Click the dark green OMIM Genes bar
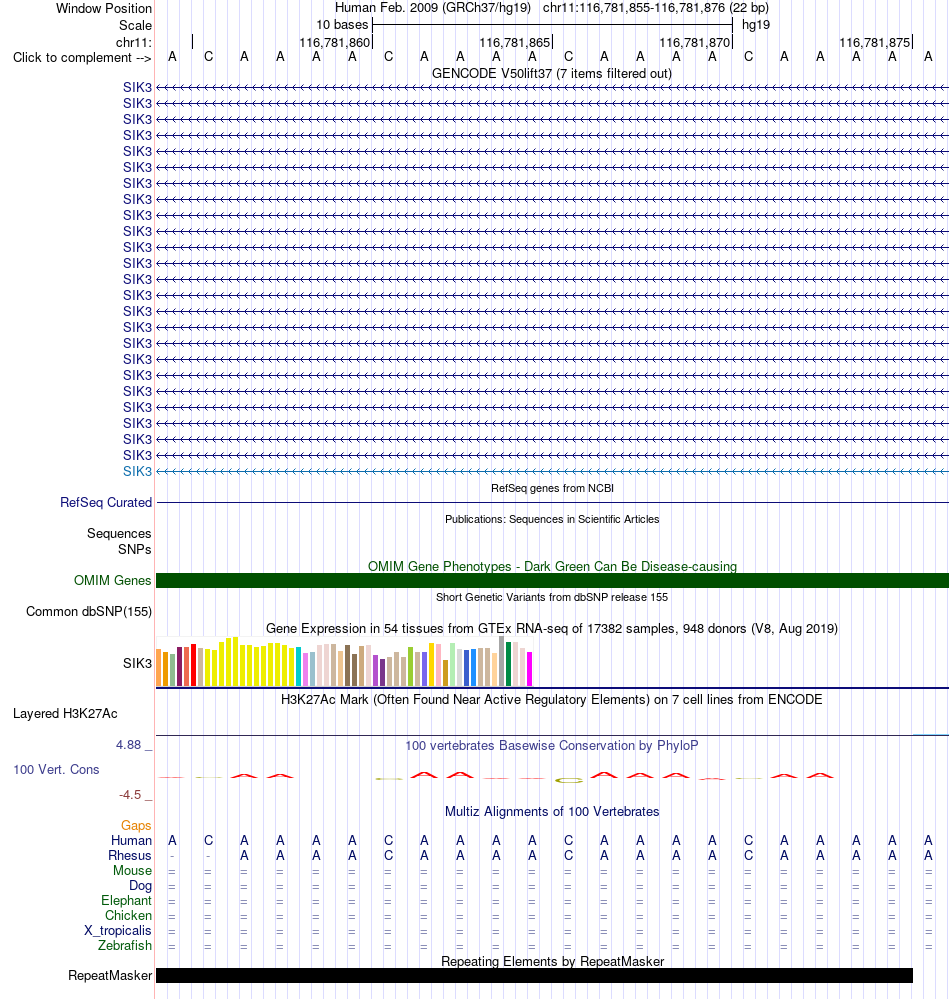Viewport: 950px width, 999px height. coord(552,580)
